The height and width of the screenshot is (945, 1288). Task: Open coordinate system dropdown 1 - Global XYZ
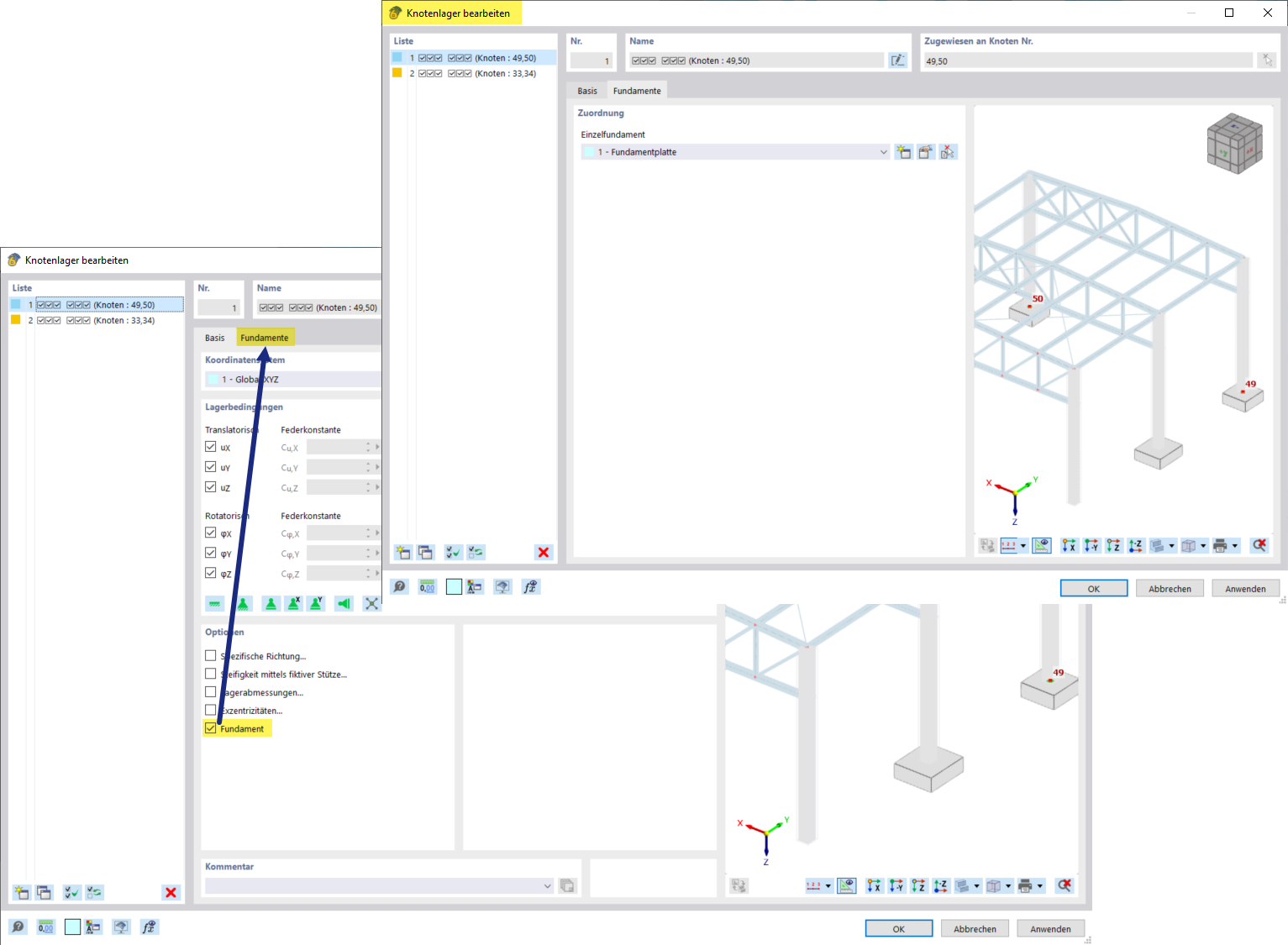coord(293,380)
